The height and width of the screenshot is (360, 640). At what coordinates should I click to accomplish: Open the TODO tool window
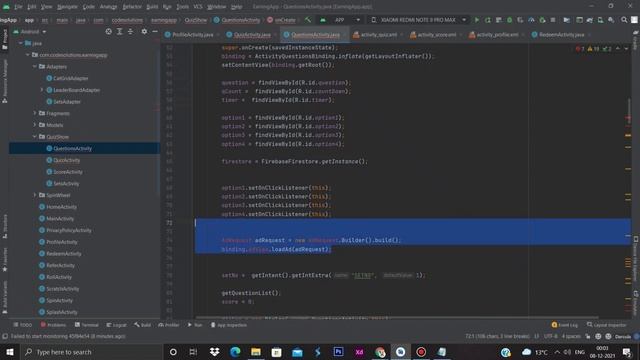(x=22, y=325)
